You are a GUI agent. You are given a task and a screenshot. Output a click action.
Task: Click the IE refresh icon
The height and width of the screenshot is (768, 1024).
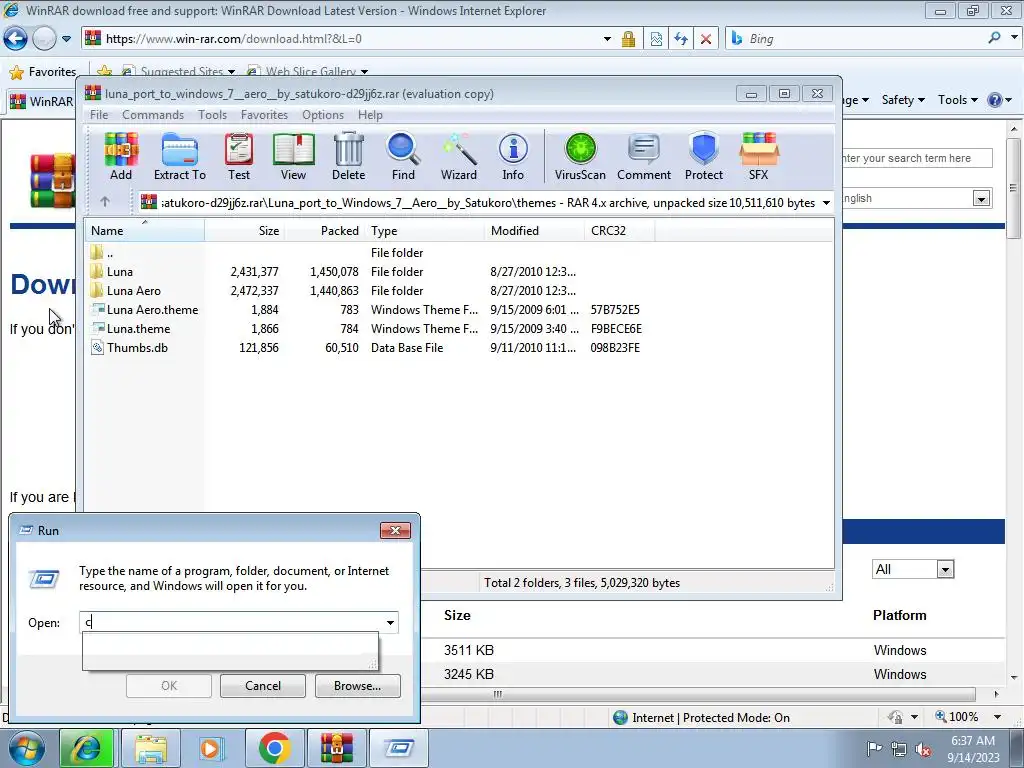(x=681, y=39)
